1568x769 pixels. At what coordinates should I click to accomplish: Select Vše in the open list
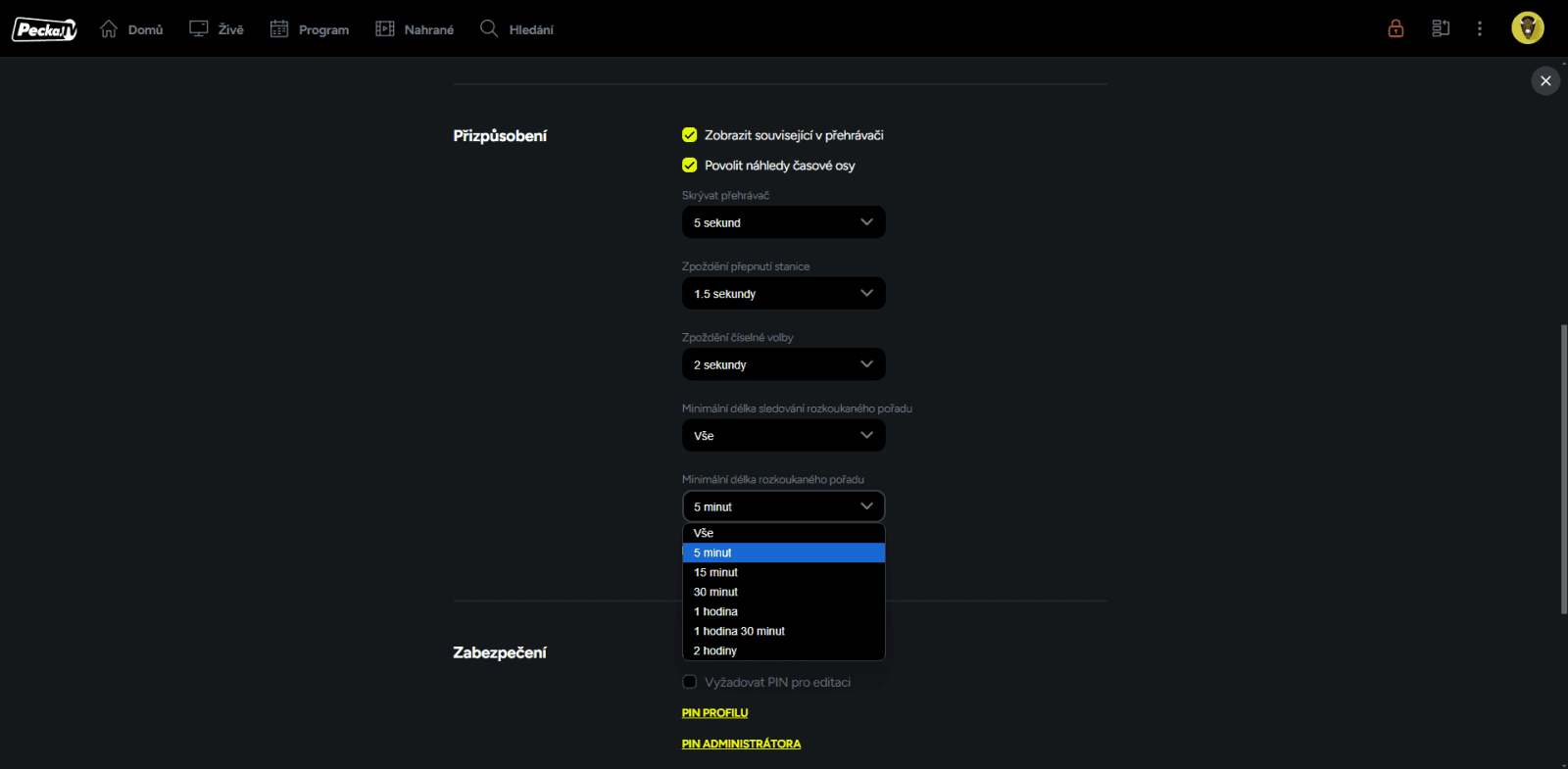784,533
